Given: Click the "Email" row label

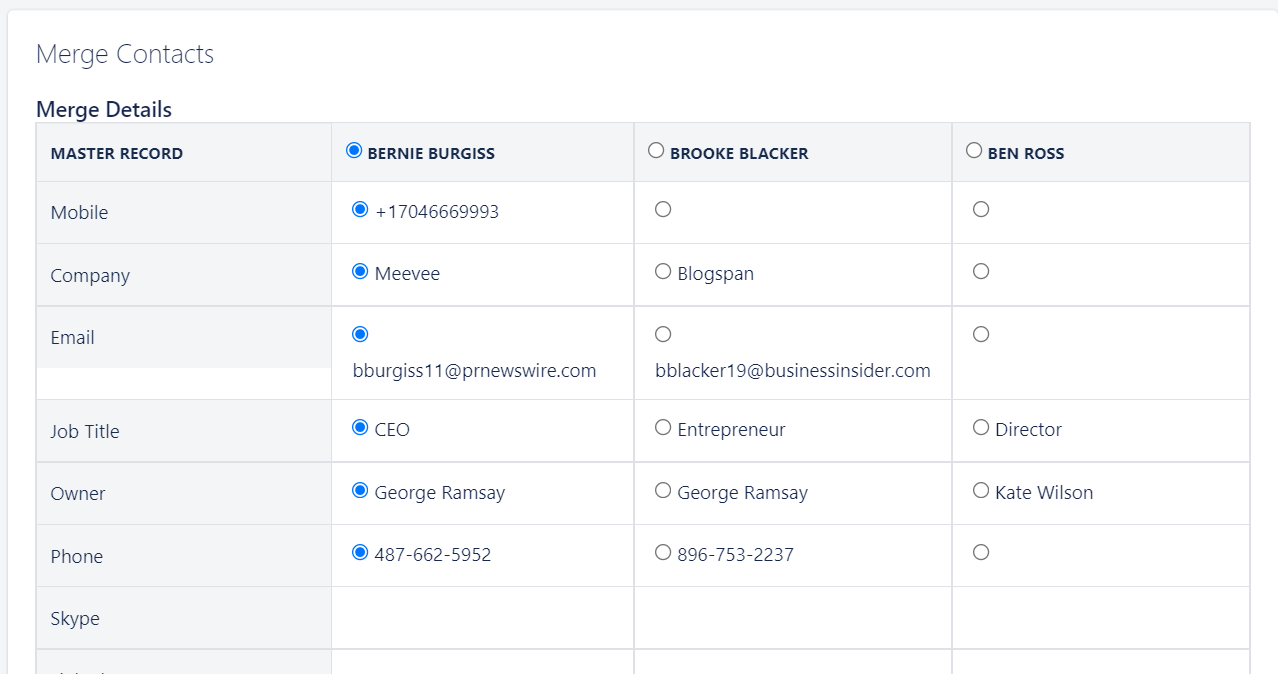Looking at the screenshot, I should (x=73, y=338).
